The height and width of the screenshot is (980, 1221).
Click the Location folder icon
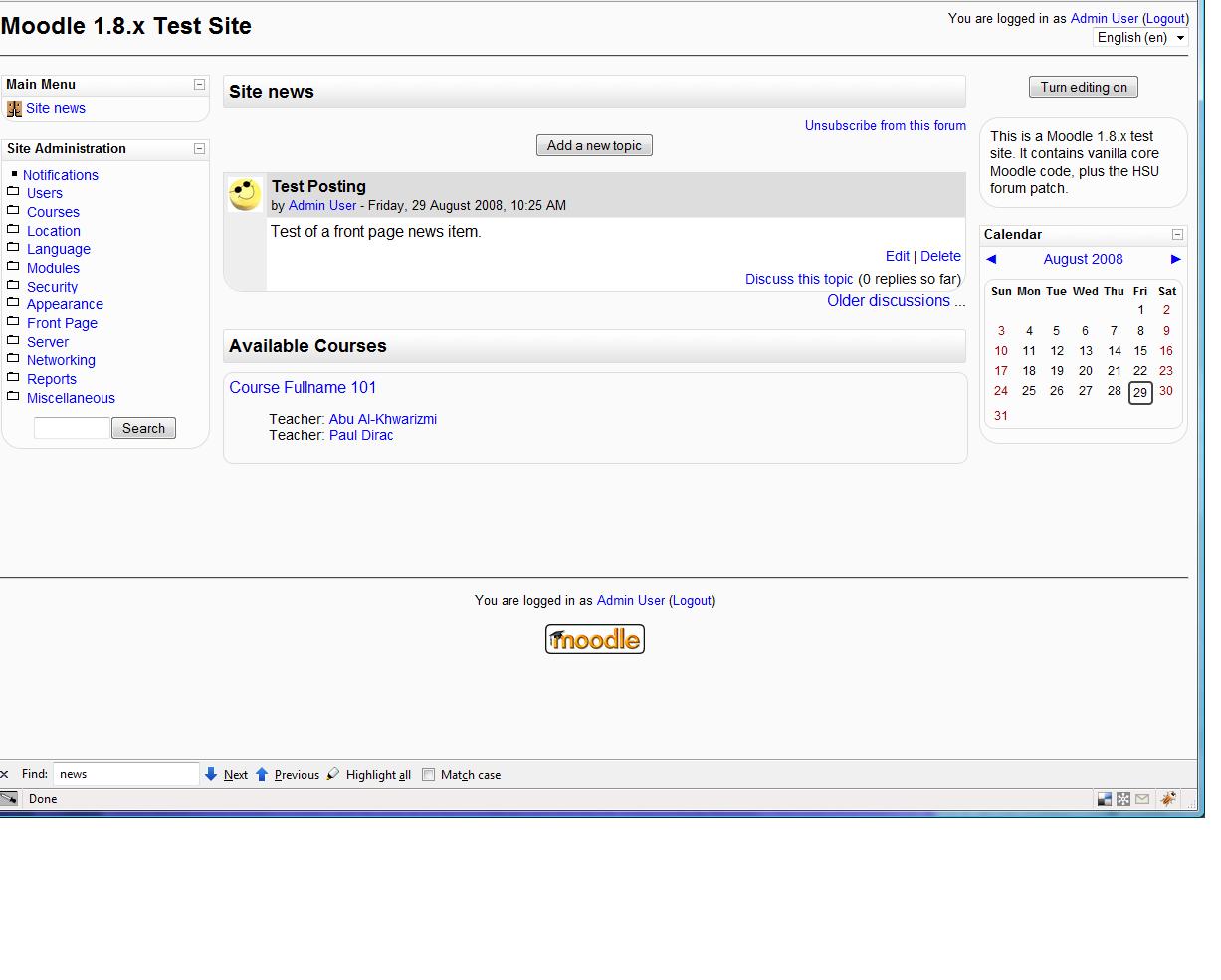coord(13,229)
